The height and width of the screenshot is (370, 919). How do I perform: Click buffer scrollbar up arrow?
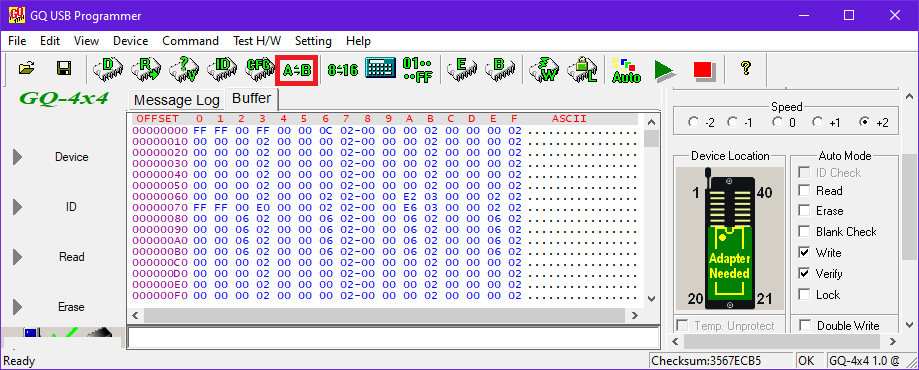pyautogui.click(x=651, y=122)
